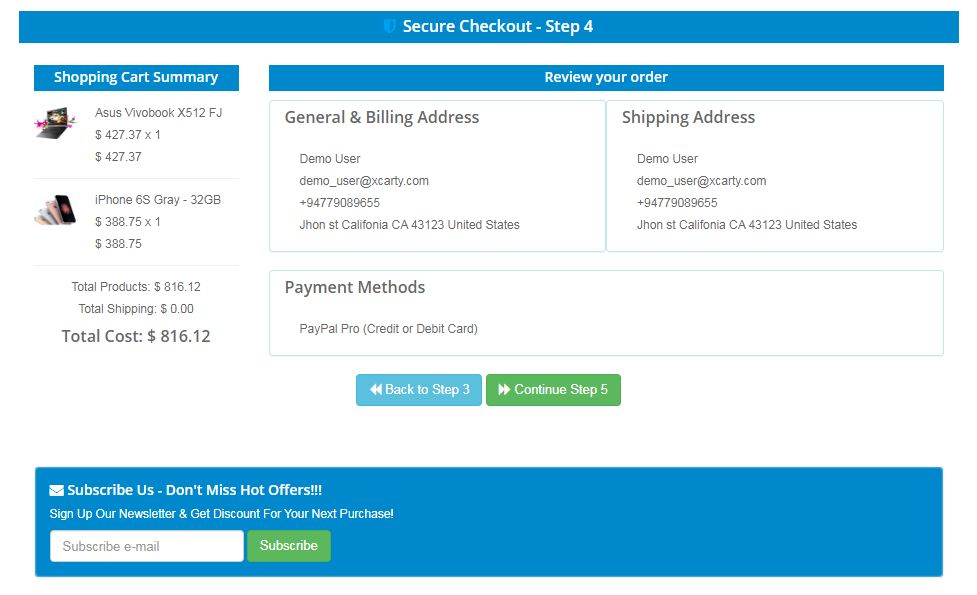Click the forward arrows icon on Continue button

point(504,390)
